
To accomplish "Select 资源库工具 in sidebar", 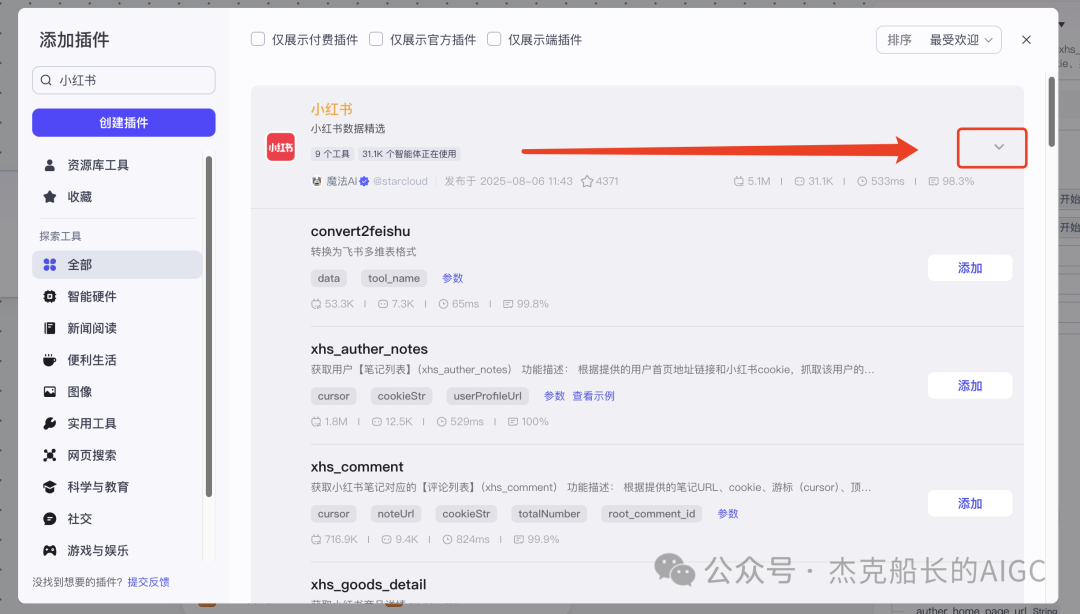I will [x=117, y=165].
